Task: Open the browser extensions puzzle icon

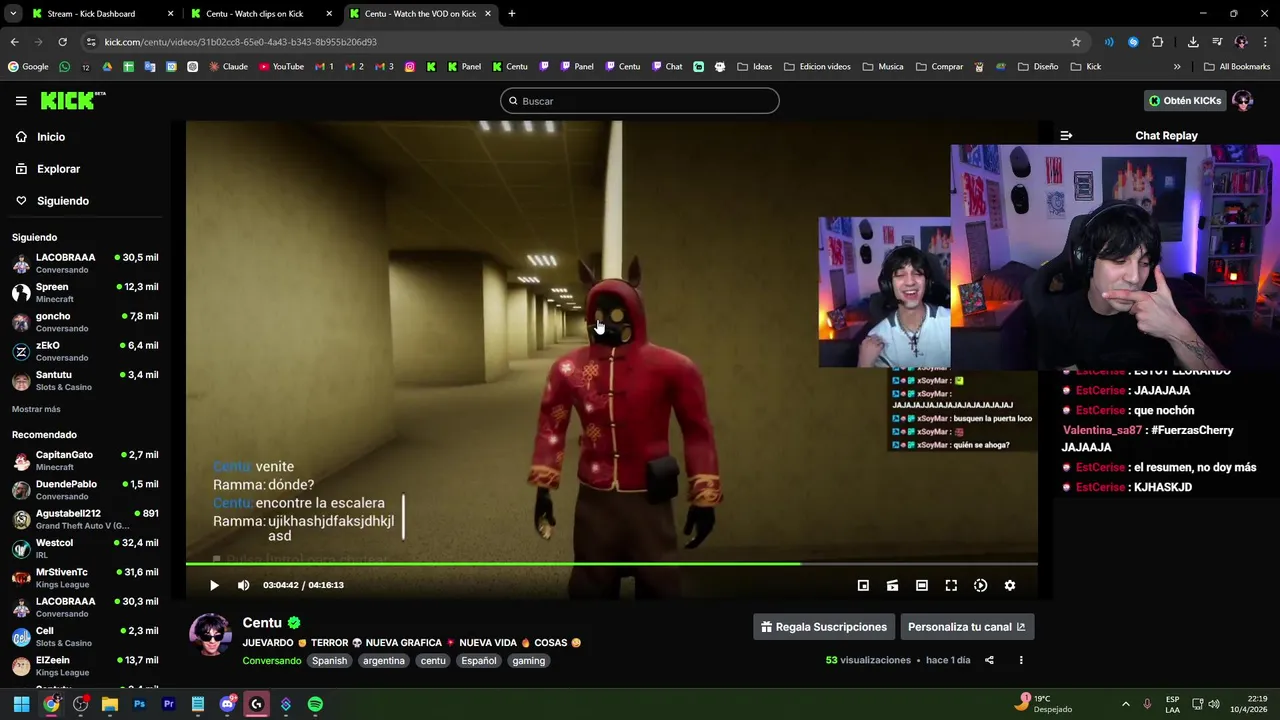Action: tap(1158, 42)
